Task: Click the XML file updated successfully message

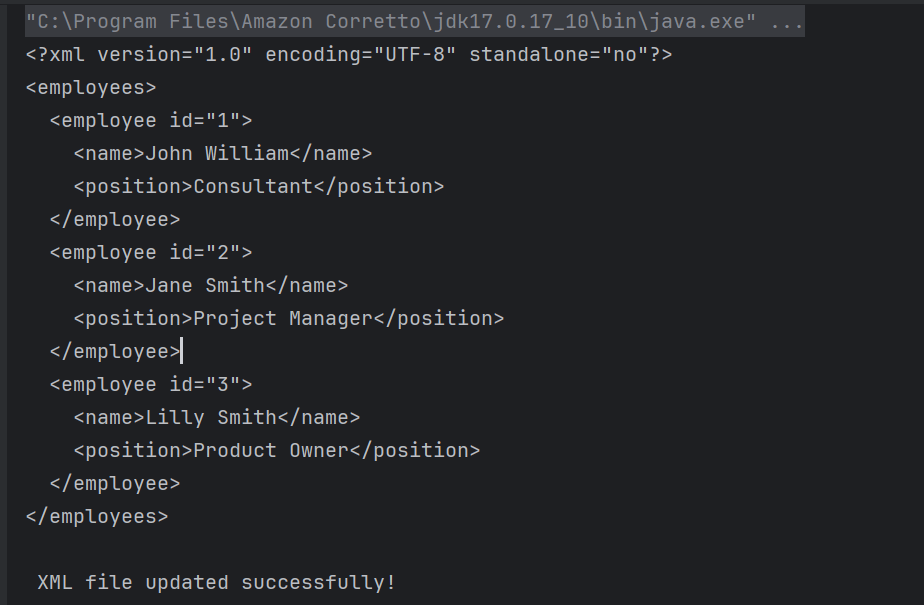Action: (x=216, y=582)
